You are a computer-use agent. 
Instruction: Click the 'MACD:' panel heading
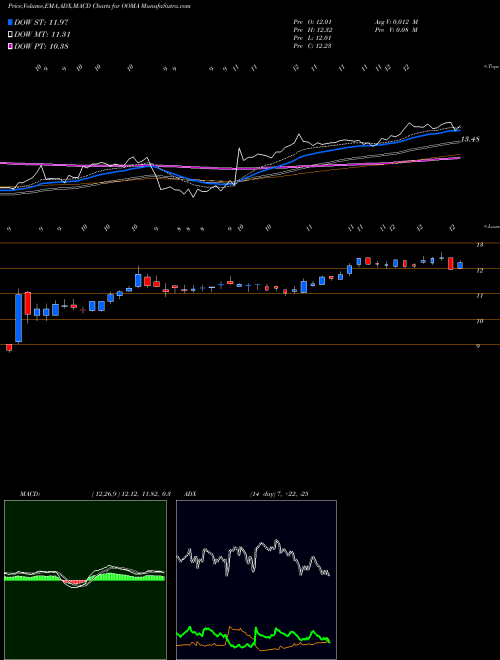[30, 494]
